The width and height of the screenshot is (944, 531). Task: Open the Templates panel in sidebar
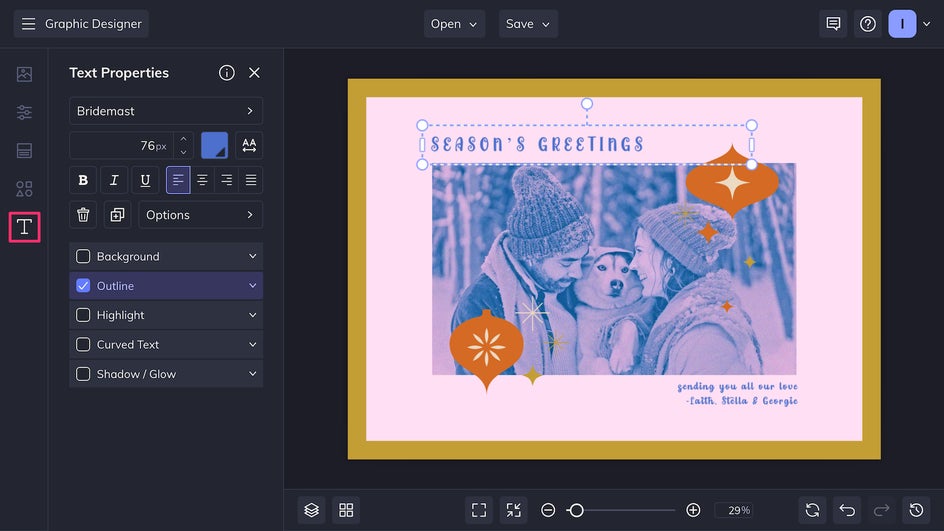pos(24,151)
